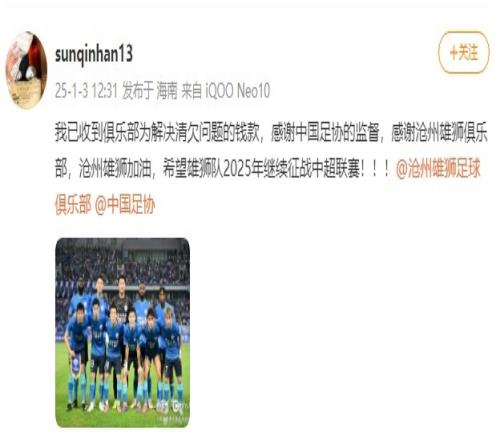Click the 发布于 海南 location text
Viewport: 500px width, 440px height.
150,91
